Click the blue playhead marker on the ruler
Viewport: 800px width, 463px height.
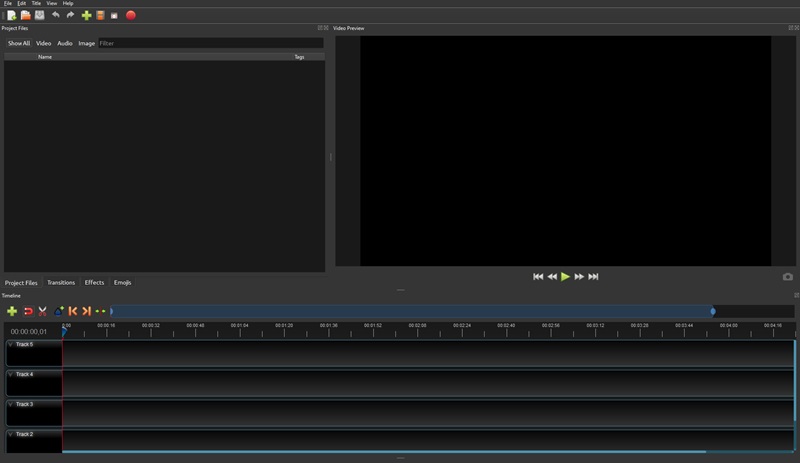[64, 332]
